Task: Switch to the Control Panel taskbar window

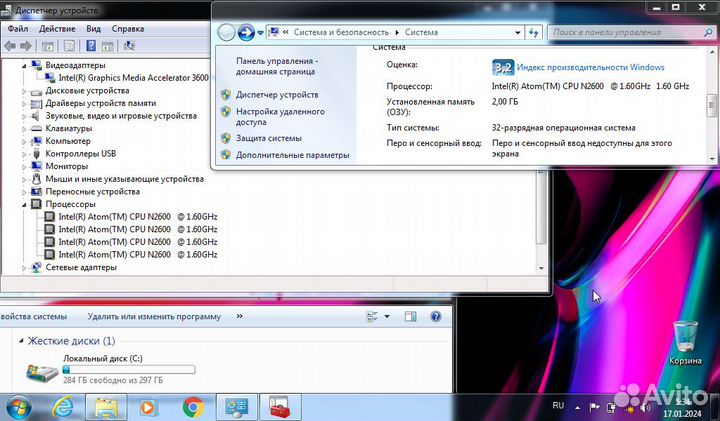Action: (x=236, y=407)
